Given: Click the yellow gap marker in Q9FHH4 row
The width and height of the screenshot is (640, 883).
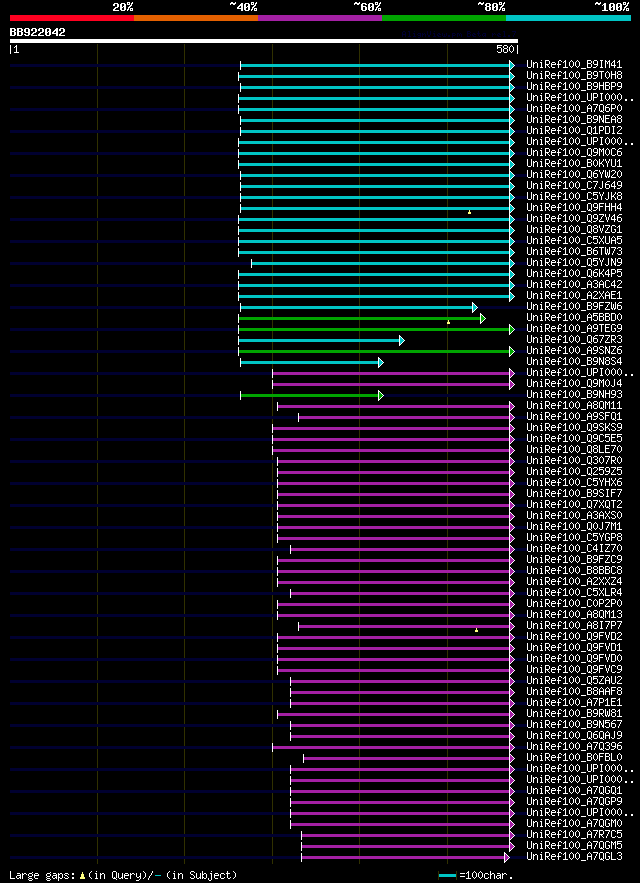Looking at the screenshot, I should [469, 212].
